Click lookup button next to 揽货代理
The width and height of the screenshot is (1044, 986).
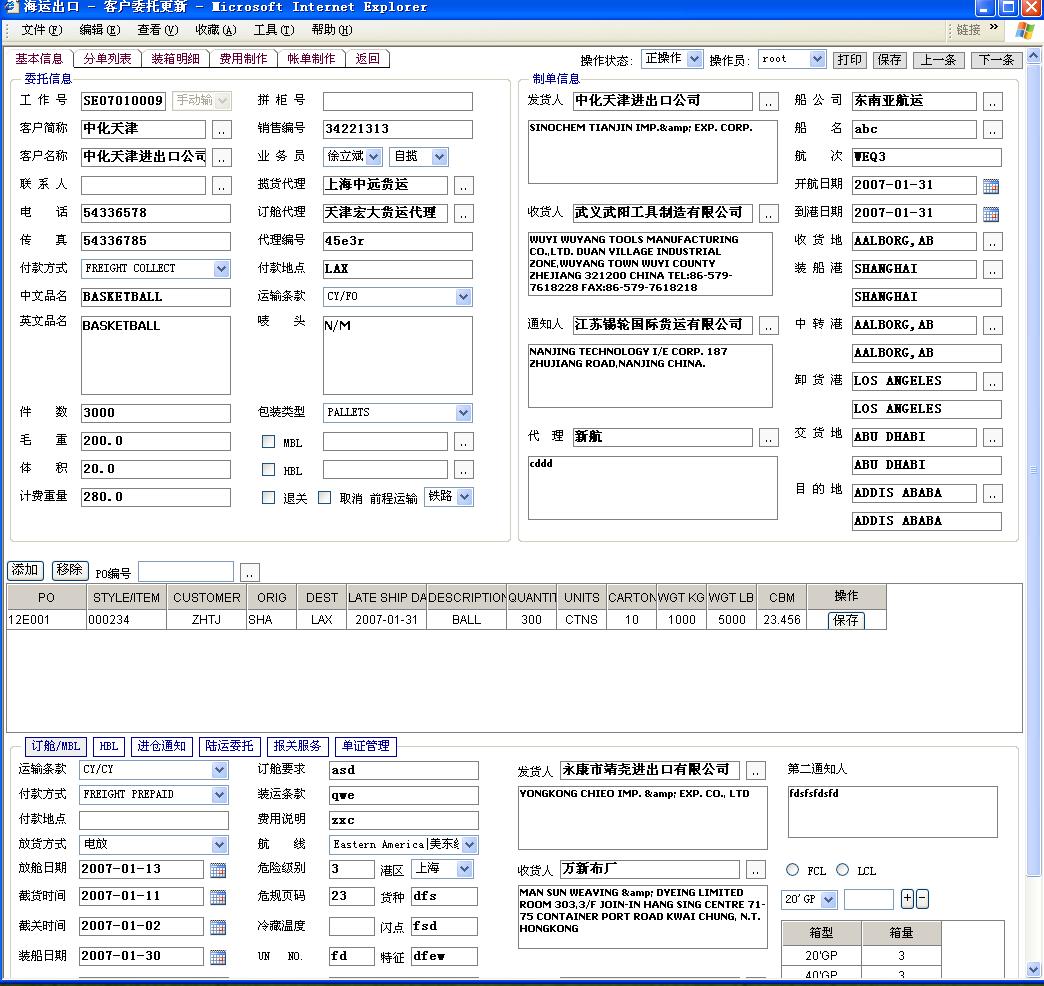[463, 185]
